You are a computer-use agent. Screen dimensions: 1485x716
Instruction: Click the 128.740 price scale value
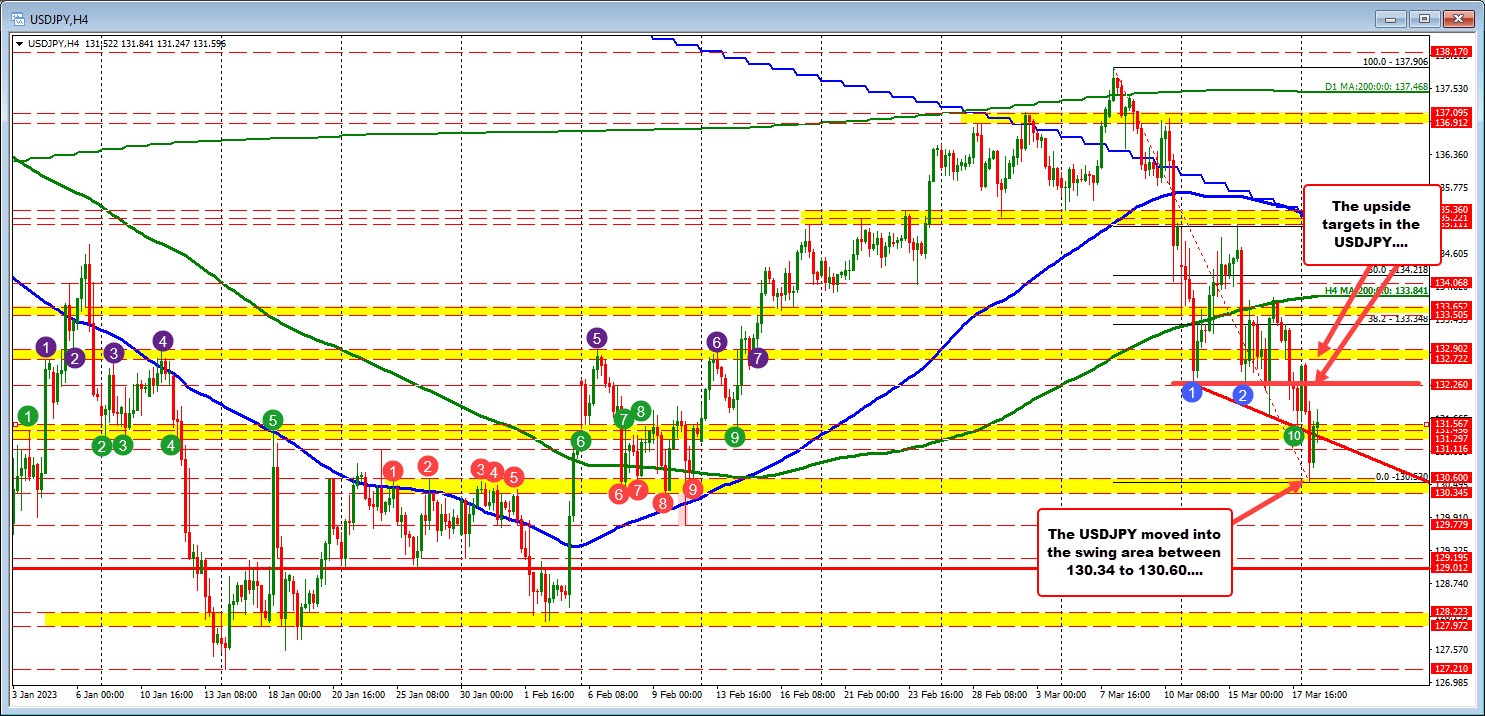(x=1450, y=582)
